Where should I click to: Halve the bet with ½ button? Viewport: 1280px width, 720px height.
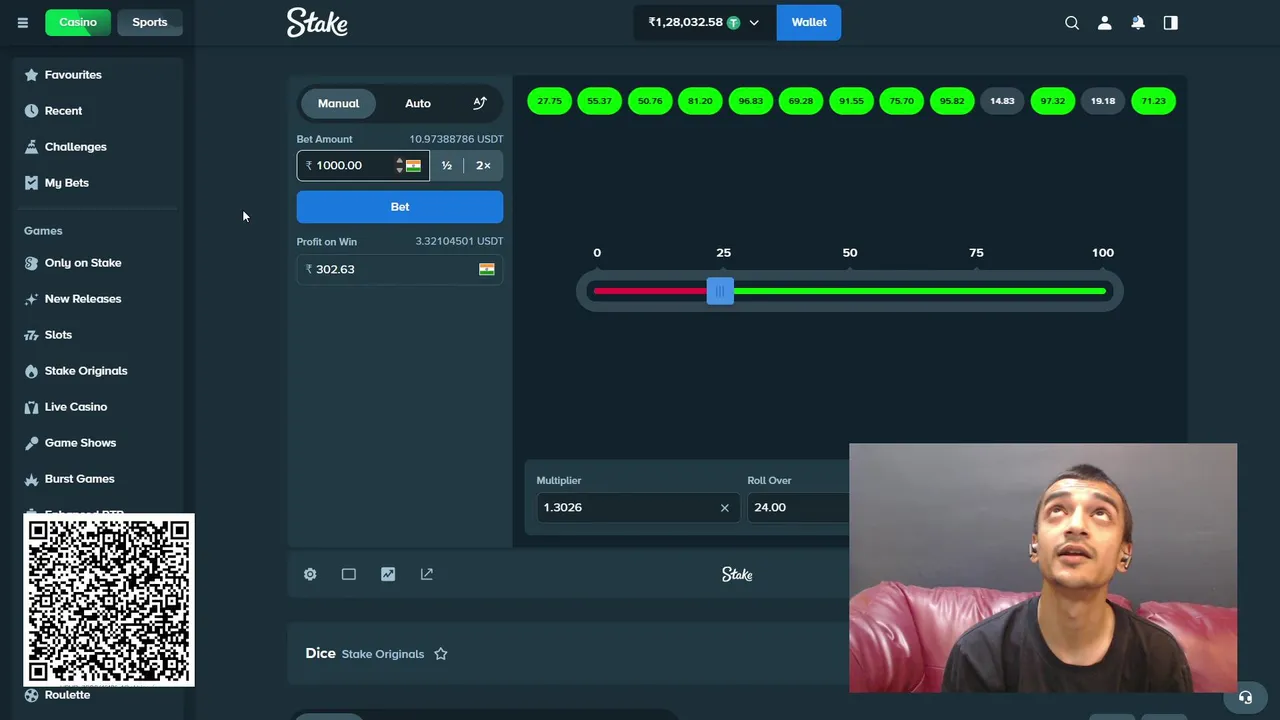[x=447, y=166]
